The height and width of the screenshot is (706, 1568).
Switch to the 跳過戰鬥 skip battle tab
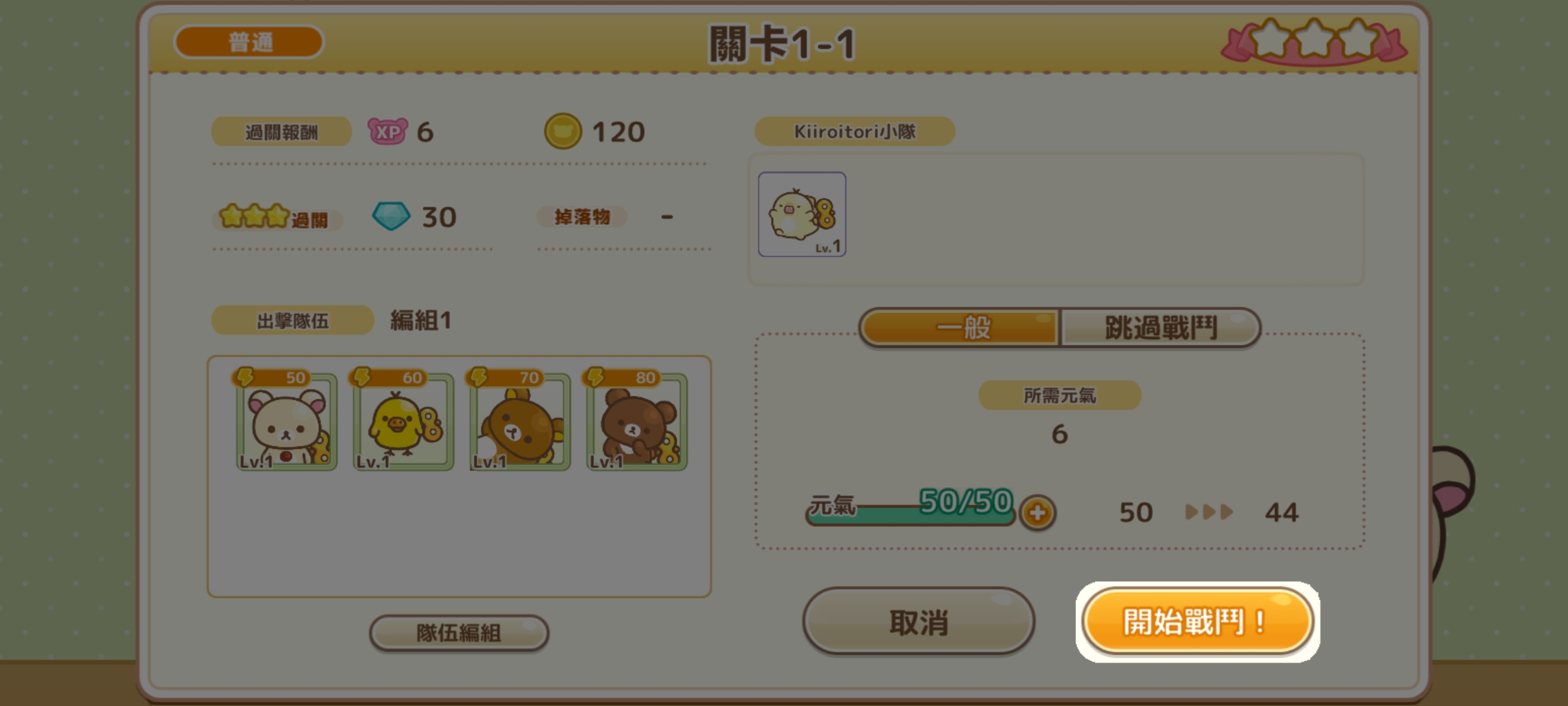[x=1160, y=327]
